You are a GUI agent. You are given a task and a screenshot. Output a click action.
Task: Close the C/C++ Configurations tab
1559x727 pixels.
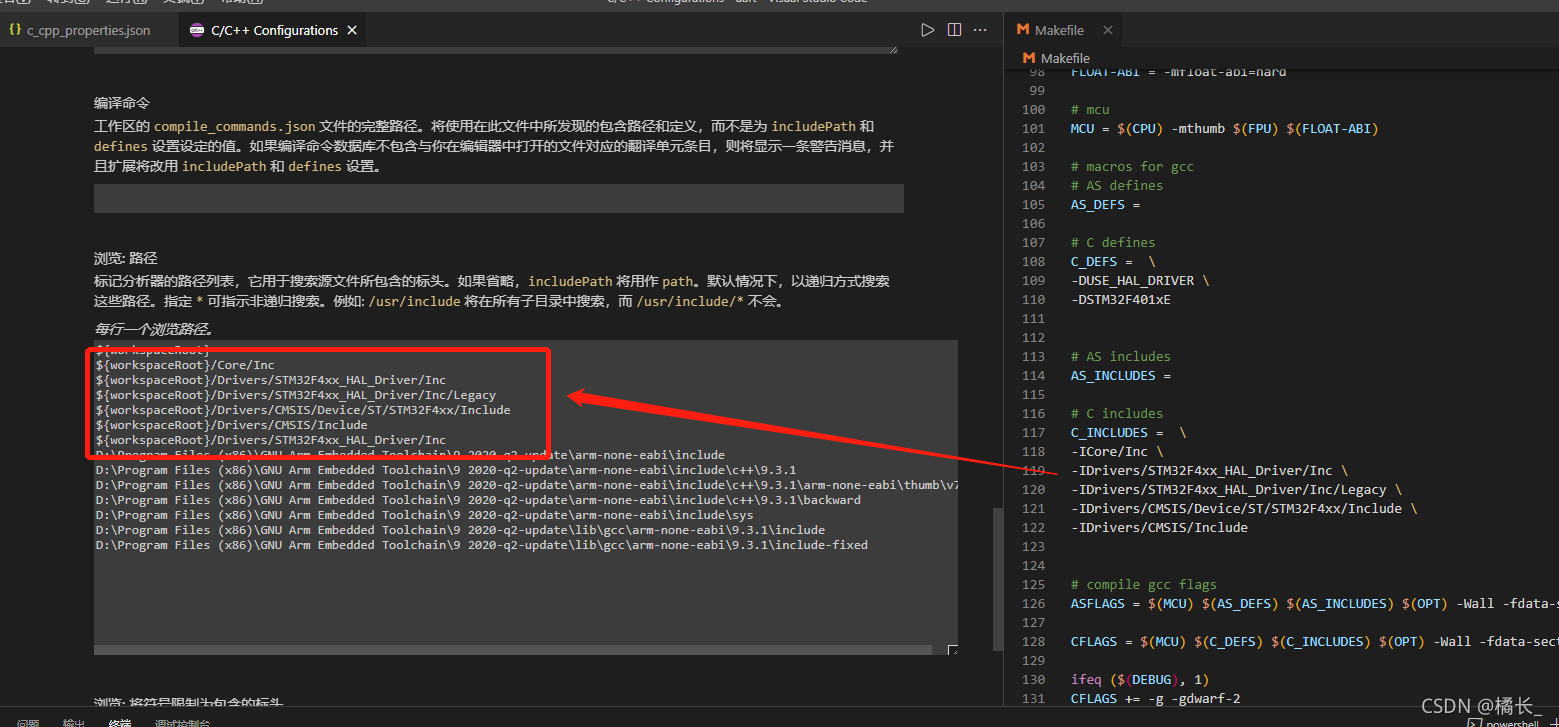(x=352, y=31)
